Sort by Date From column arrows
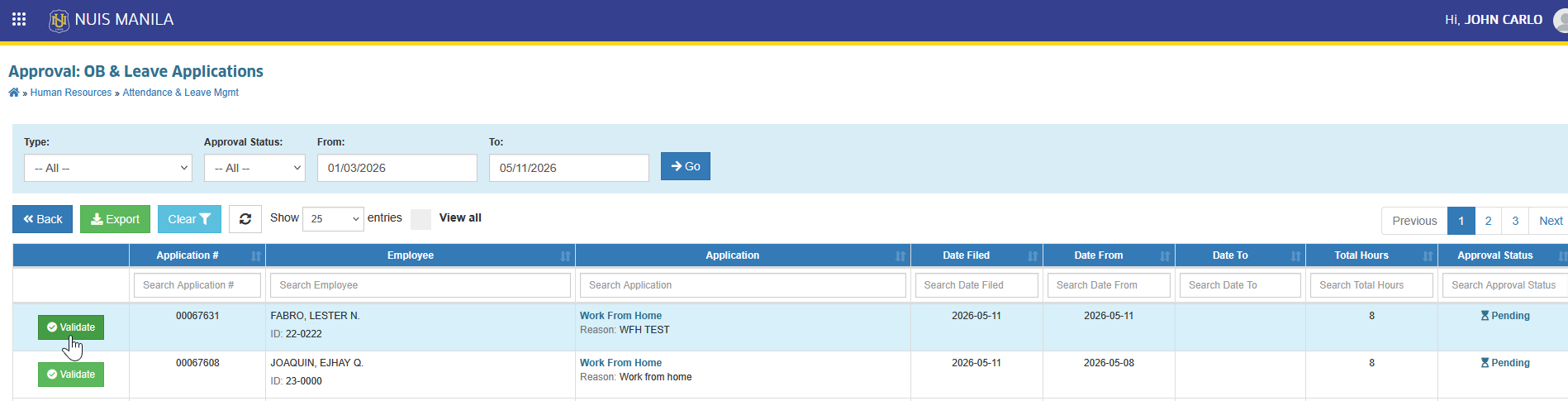This screenshot has height=401, width=1568. [1165, 256]
